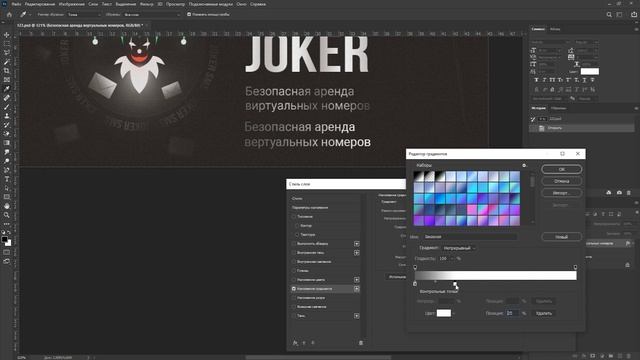
Task: Select the Hand tool
Action: pos(7,206)
